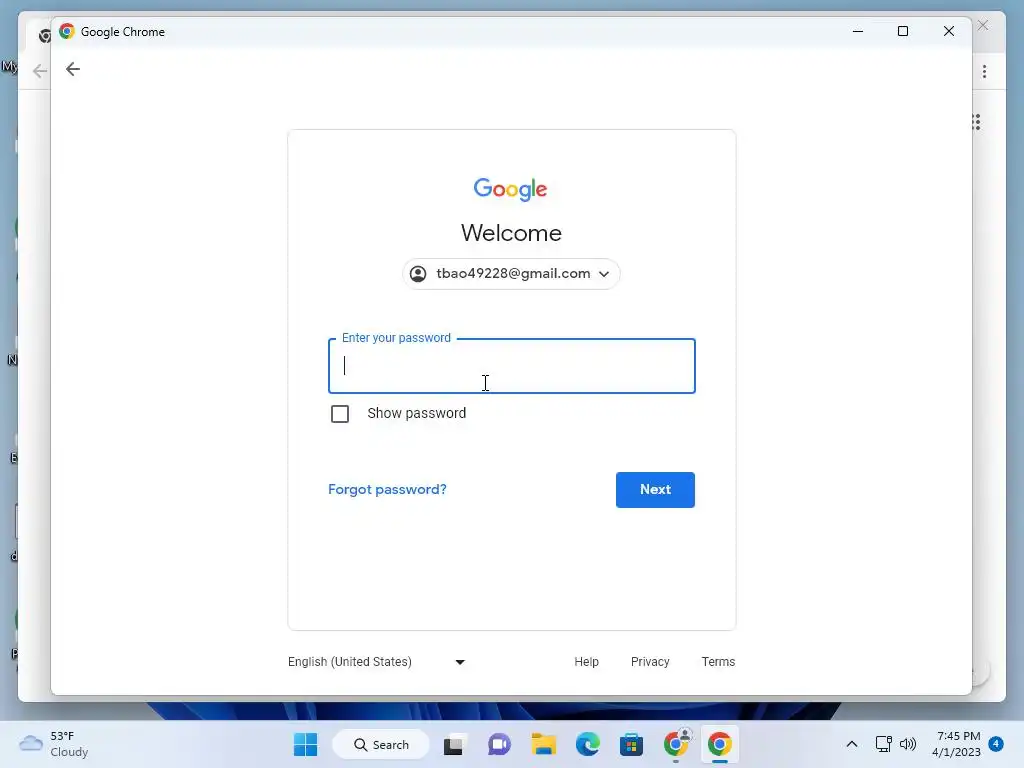Viewport: 1024px width, 768px height.
Task: Click the Next button
Action: point(655,490)
